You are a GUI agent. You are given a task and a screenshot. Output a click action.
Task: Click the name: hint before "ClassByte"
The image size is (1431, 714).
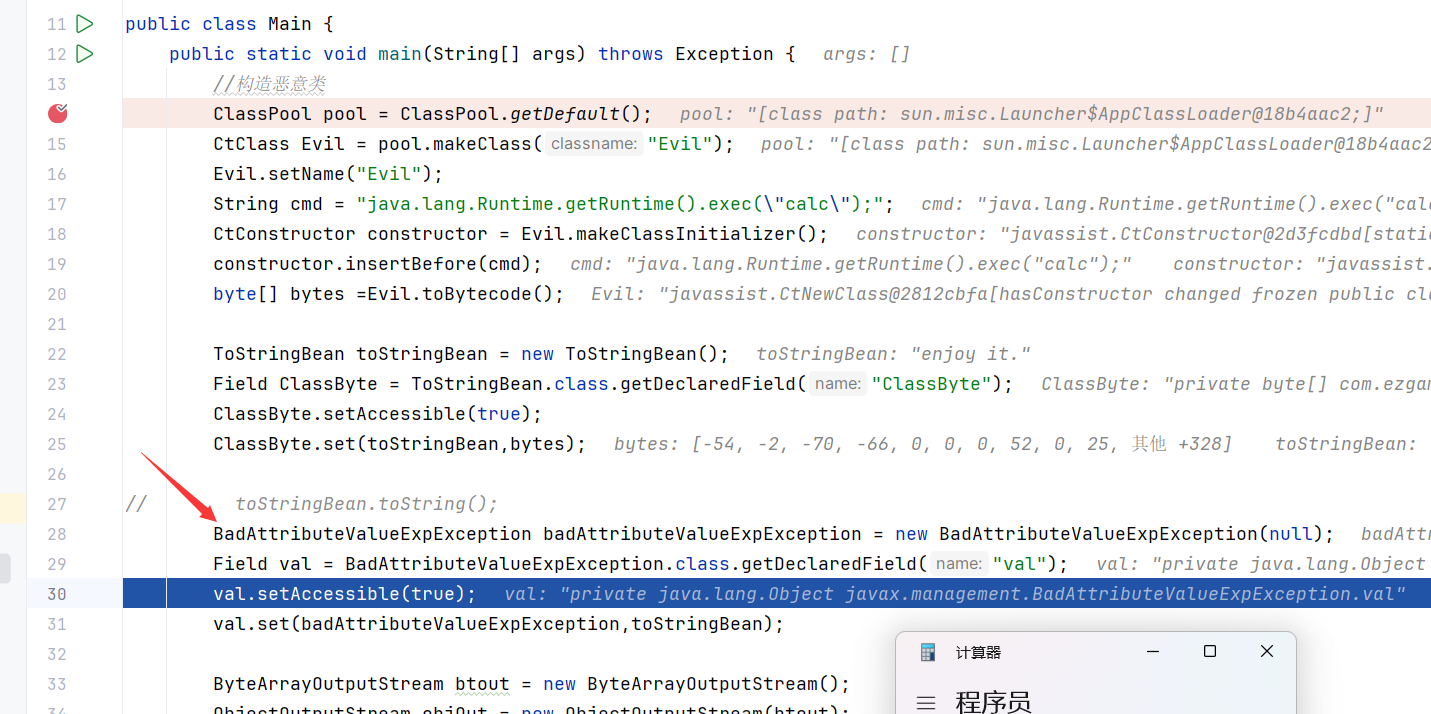point(838,384)
